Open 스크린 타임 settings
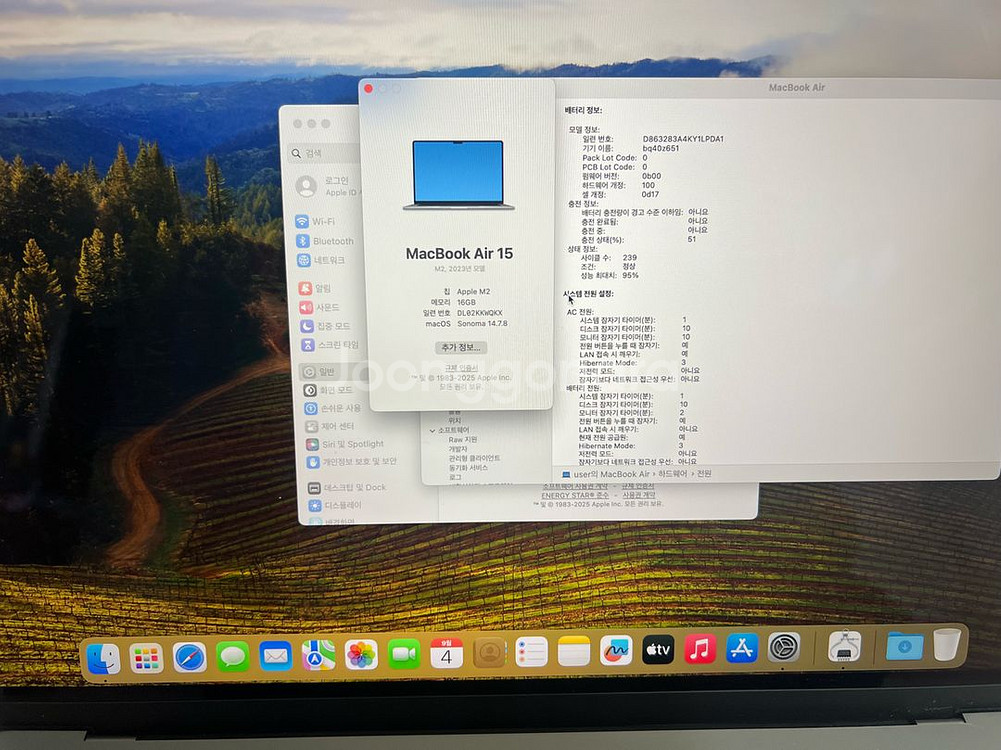Image resolution: width=1001 pixels, height=750 pixels. pos(329,345)
